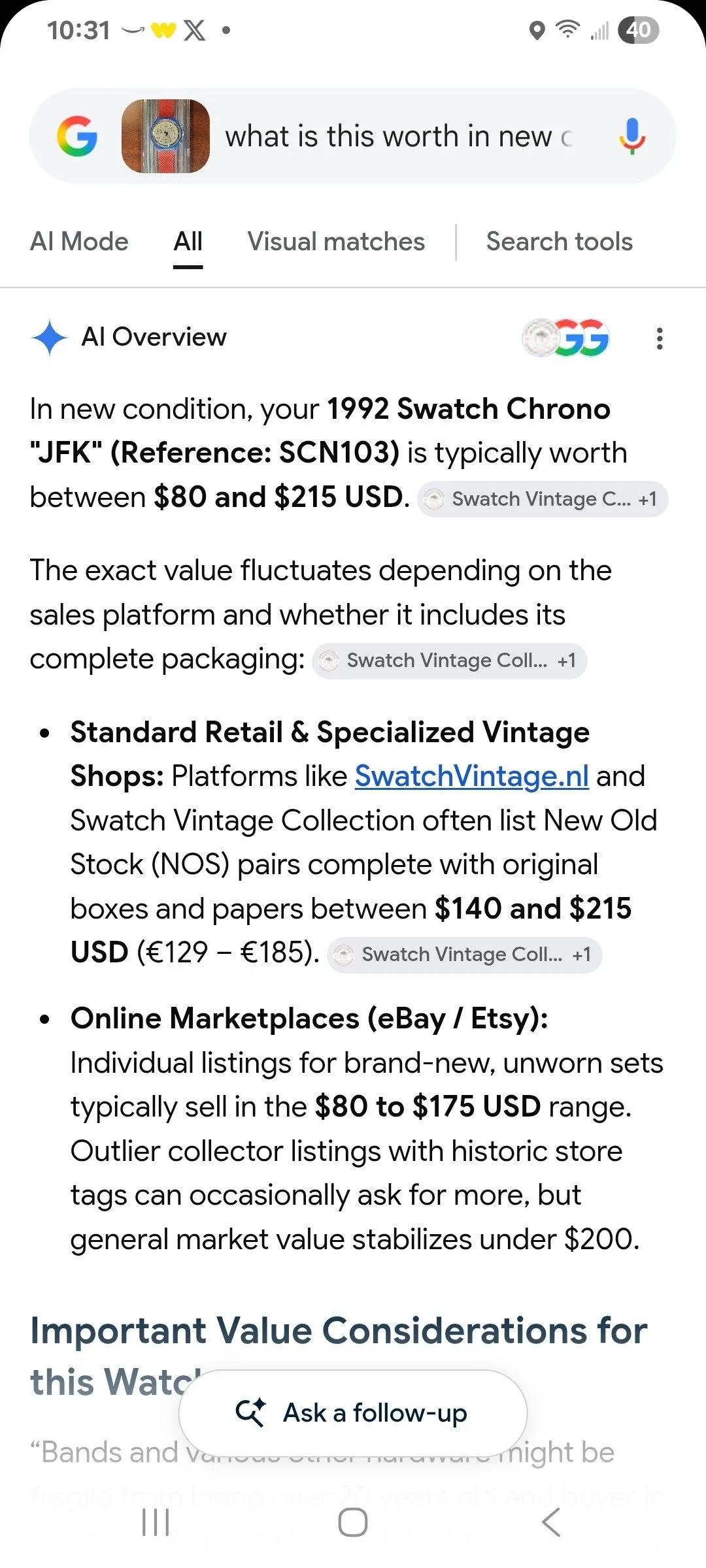Viewport: 706px width, 1568px height.
Task: Tap the AI Overview sparkle icon
Action: click(50, 338)
